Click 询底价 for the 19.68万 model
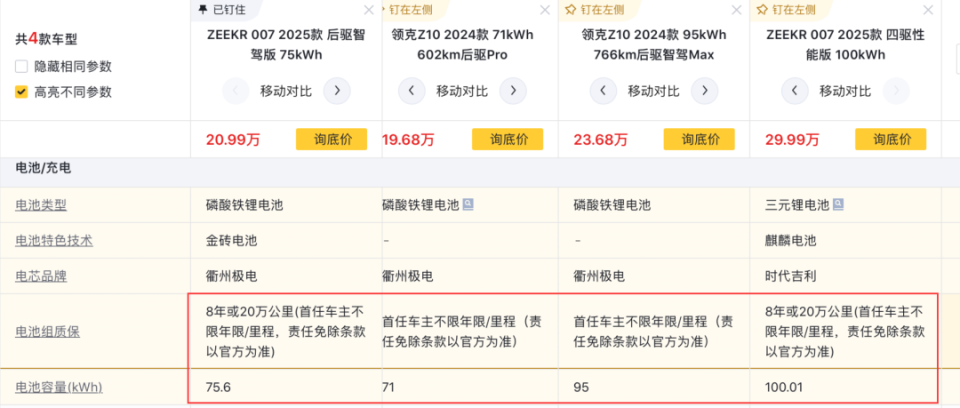The image size is (960, 408). click(x=507, y=139)
